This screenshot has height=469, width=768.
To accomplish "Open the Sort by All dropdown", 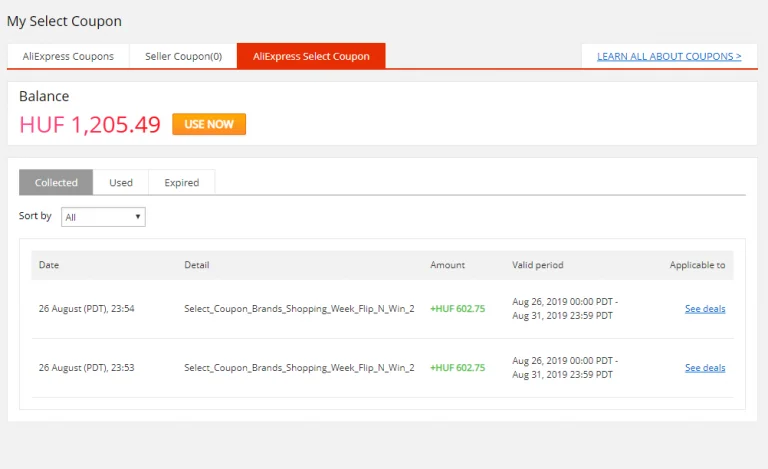I will (x=103, y=217).
